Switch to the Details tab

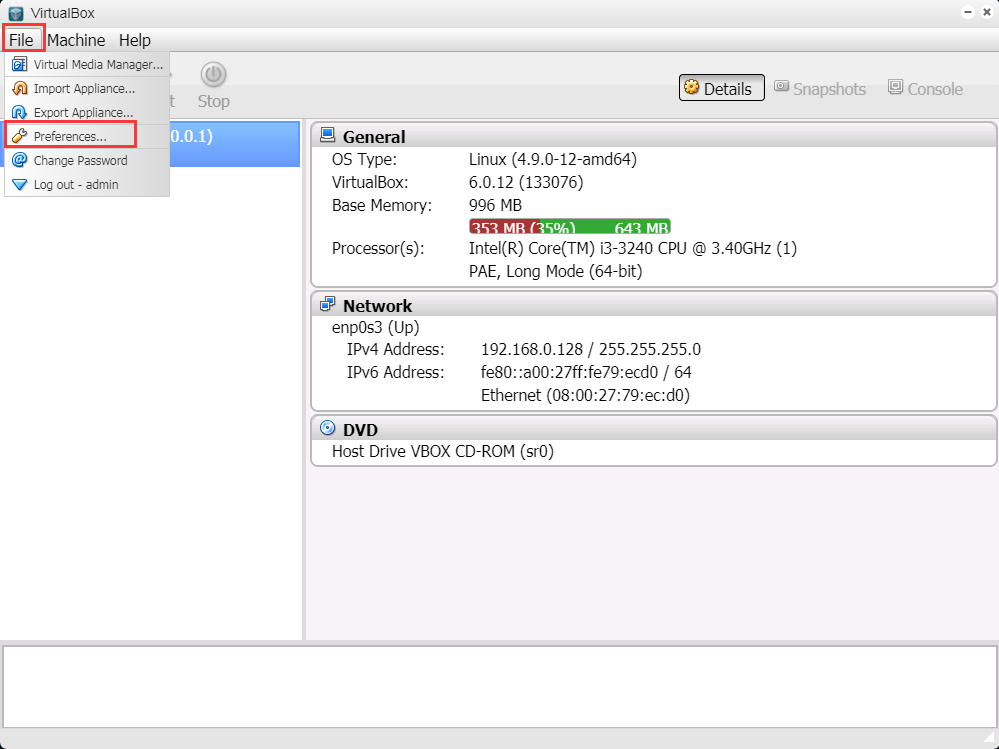click(x=722, y=89)
